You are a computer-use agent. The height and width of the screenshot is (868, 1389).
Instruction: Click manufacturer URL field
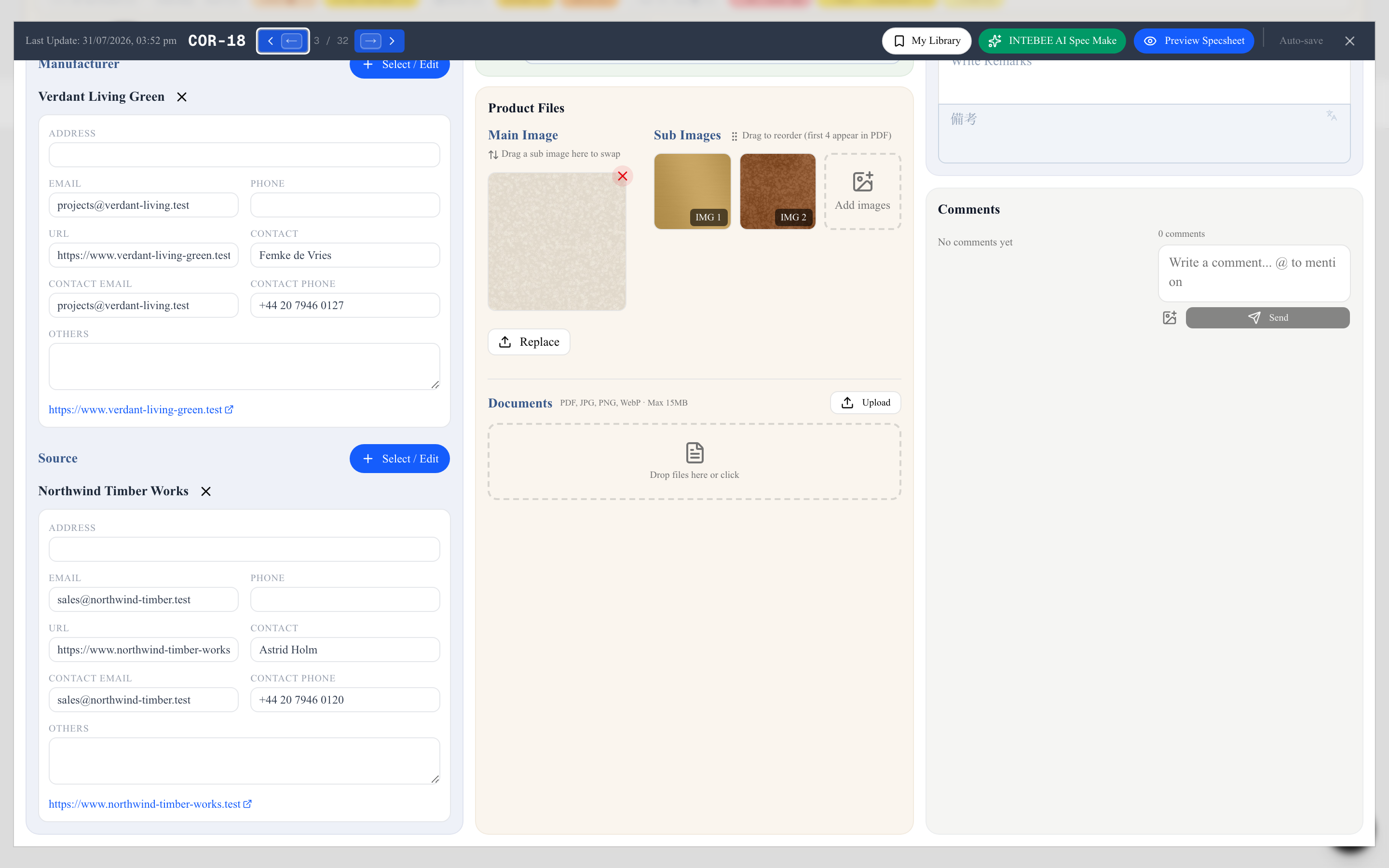144,256
